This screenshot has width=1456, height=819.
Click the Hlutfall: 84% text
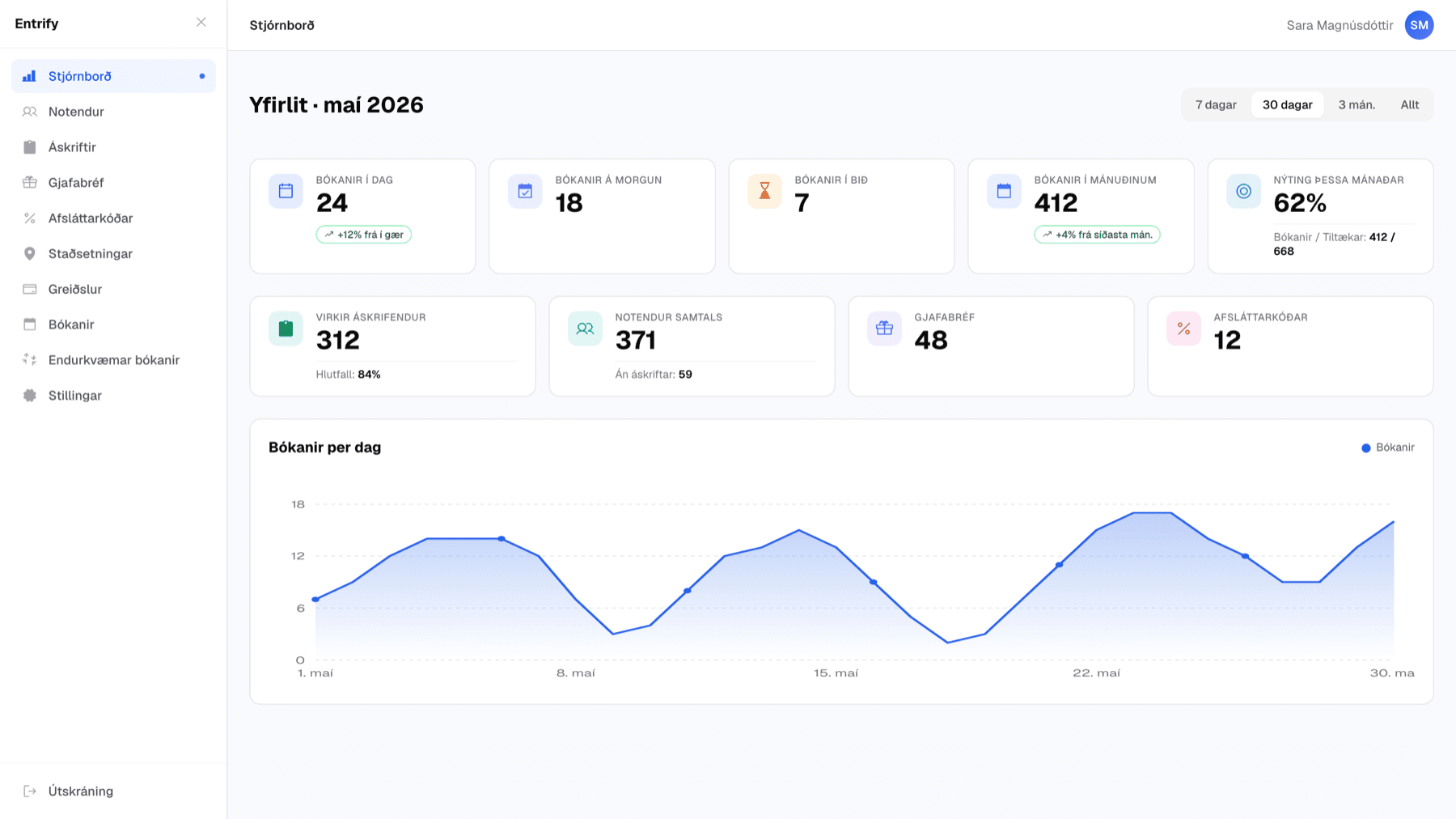click(x=348, y=375)
